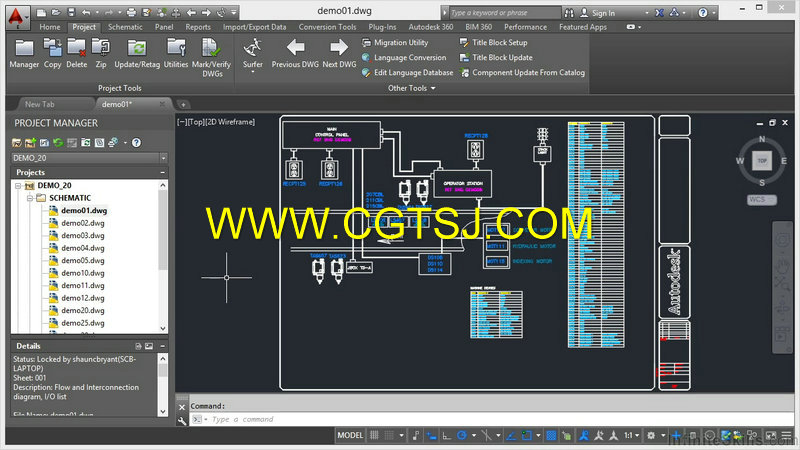800x450 pixels.
Task: Select demo25.dwg in project tree
Action: tap(83, 323)
